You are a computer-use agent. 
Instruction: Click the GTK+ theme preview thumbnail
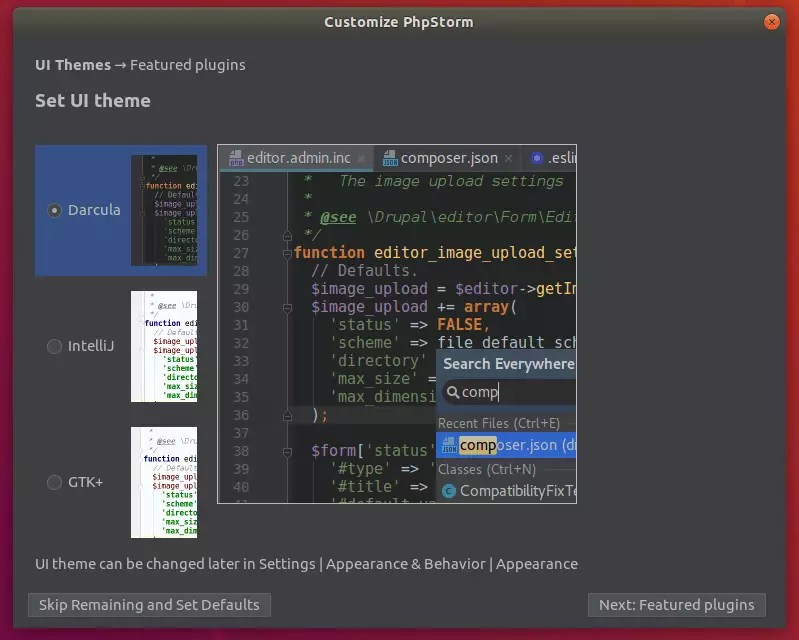(164, 482)
